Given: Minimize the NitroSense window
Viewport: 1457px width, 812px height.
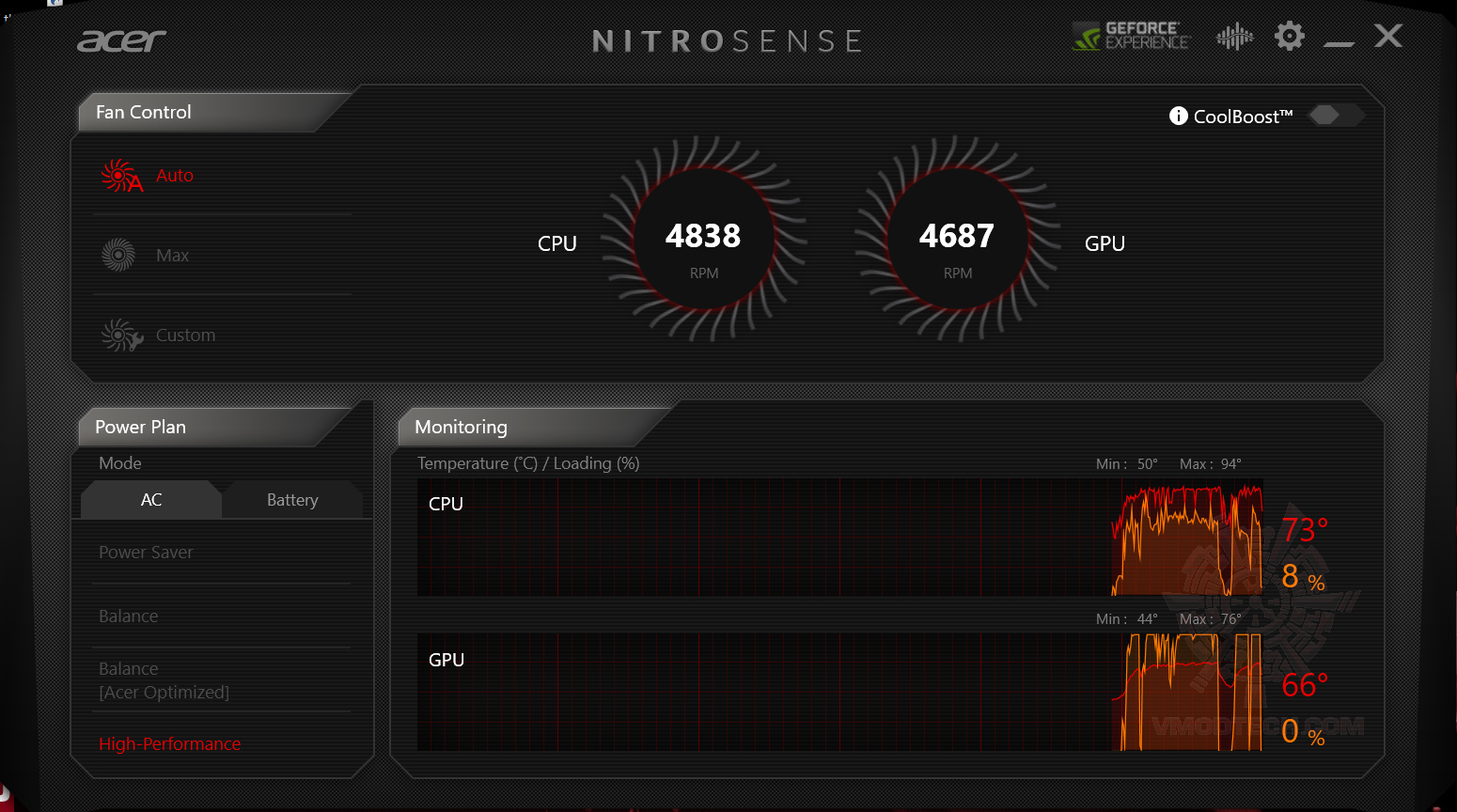Looking at the screenshot, I should [1339, 43].
